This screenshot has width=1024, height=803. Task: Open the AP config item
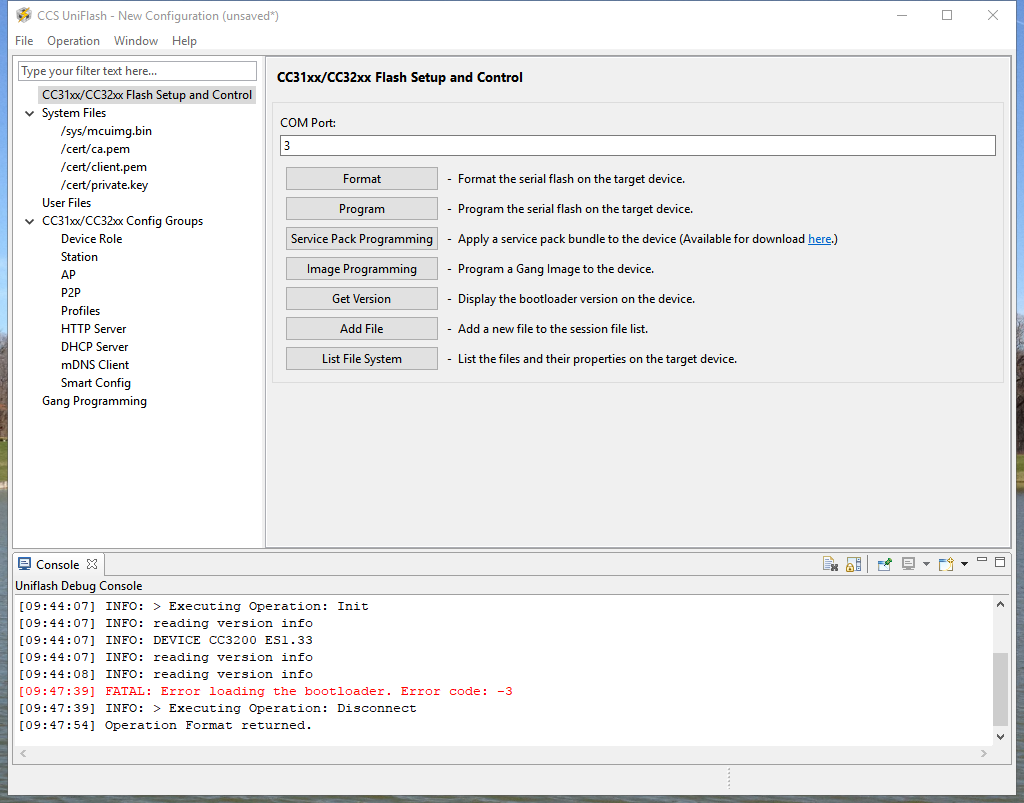[x=69, y=275]
